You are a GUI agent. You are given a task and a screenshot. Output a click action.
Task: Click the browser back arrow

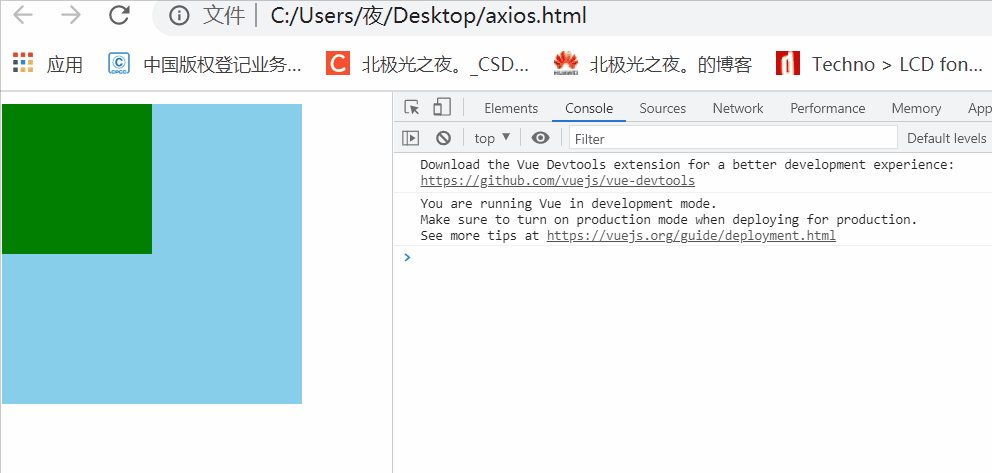[23, 15]
